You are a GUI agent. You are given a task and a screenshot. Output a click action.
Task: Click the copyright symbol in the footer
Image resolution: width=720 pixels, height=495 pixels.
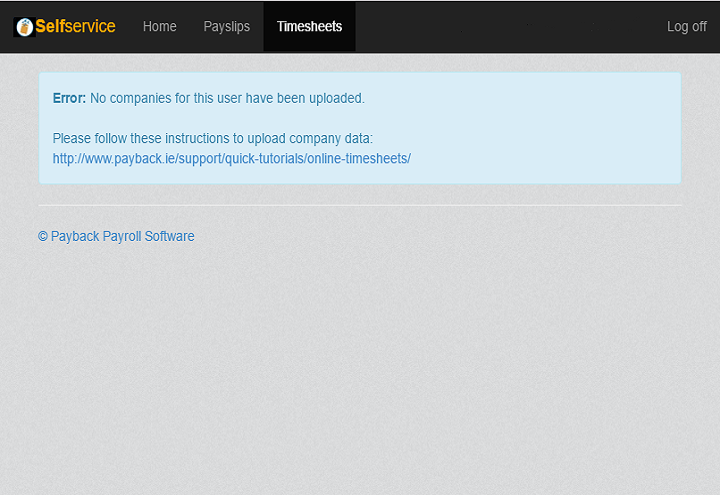pyautogui.click(x=43, y=237)
